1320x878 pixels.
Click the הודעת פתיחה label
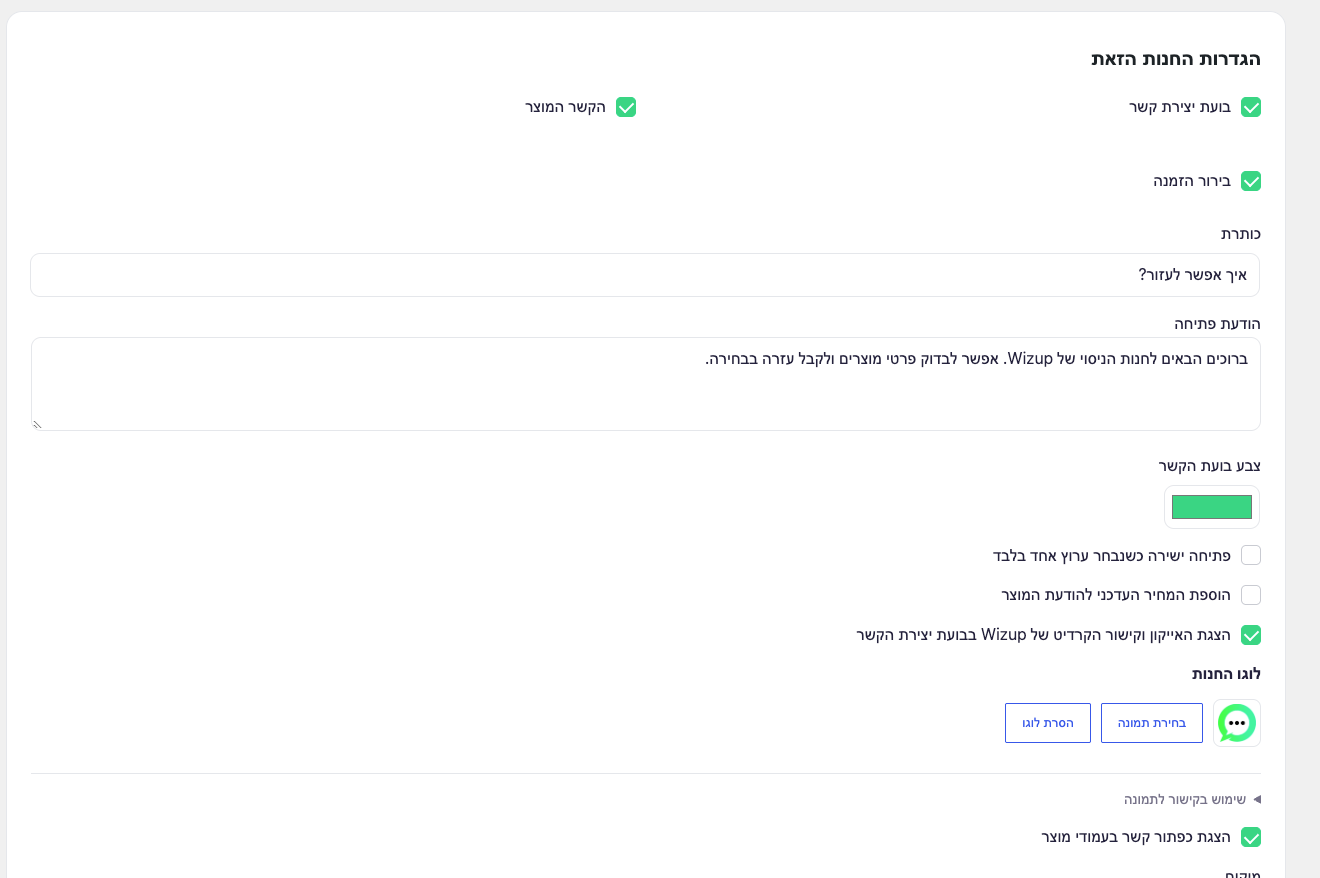pyautogui.click(x=1217, y=324)
